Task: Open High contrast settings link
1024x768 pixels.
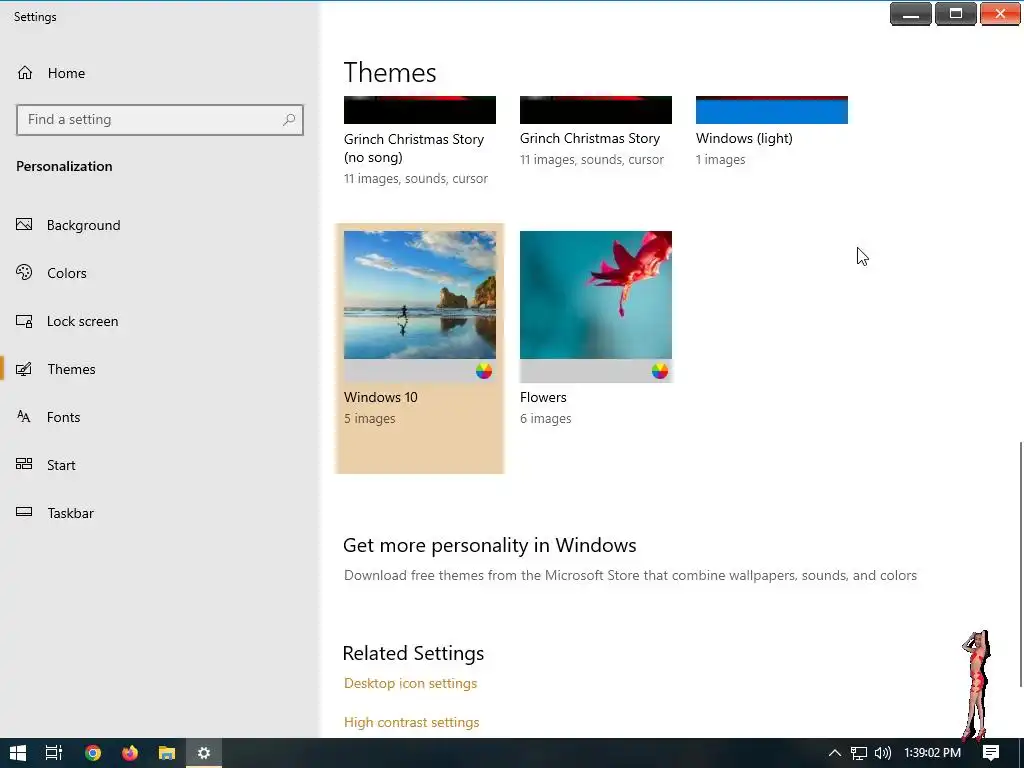Action: coord(411,722)
